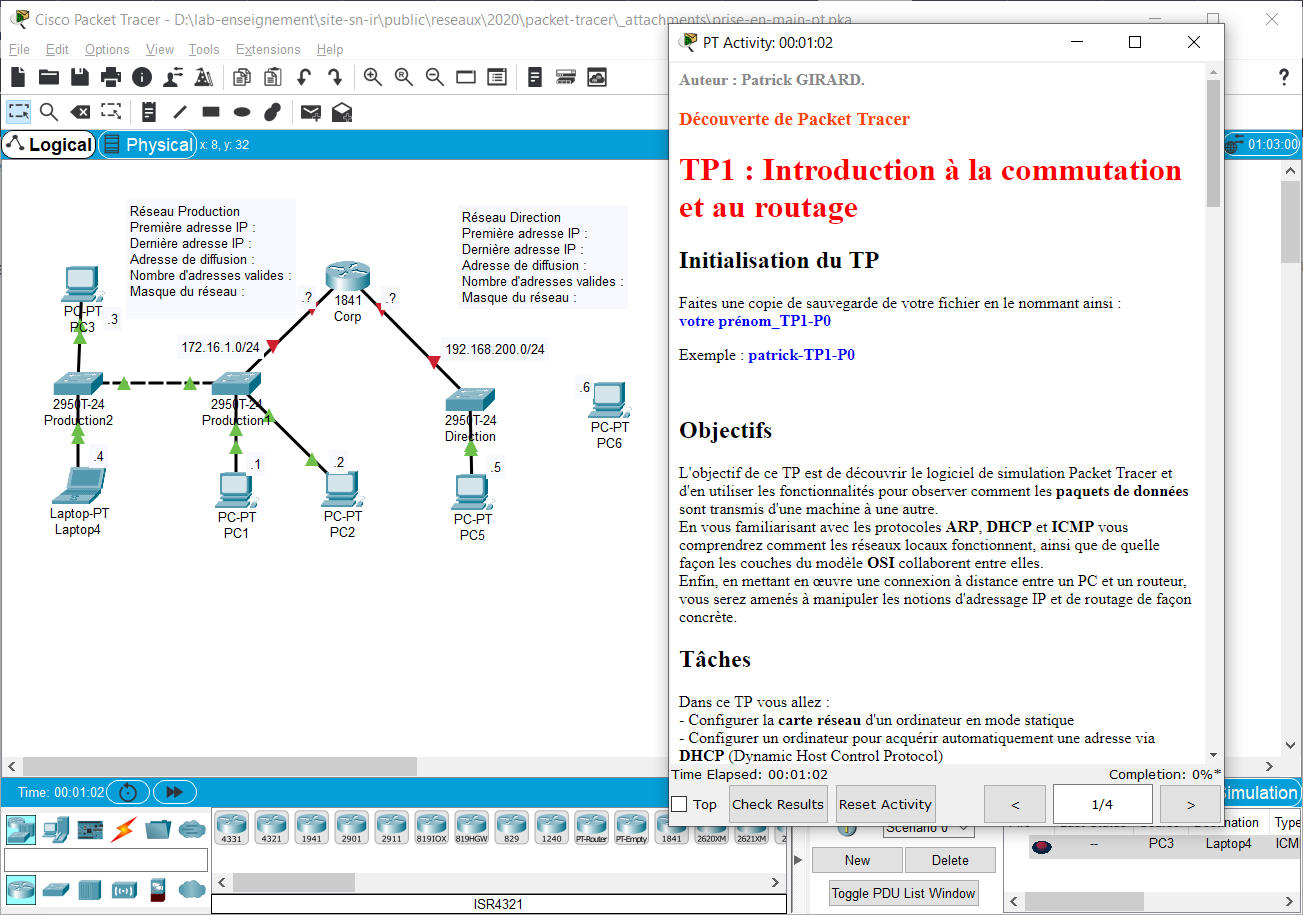1303x915 pixels.
Task: Create a new file with the New icon
Action: click(x=17, y=77)
